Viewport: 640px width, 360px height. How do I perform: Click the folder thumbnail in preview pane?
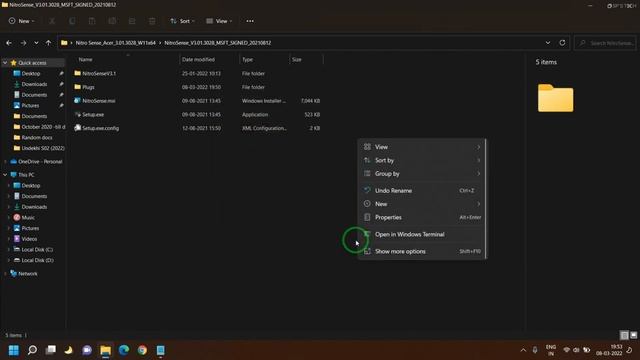point(556,98)
